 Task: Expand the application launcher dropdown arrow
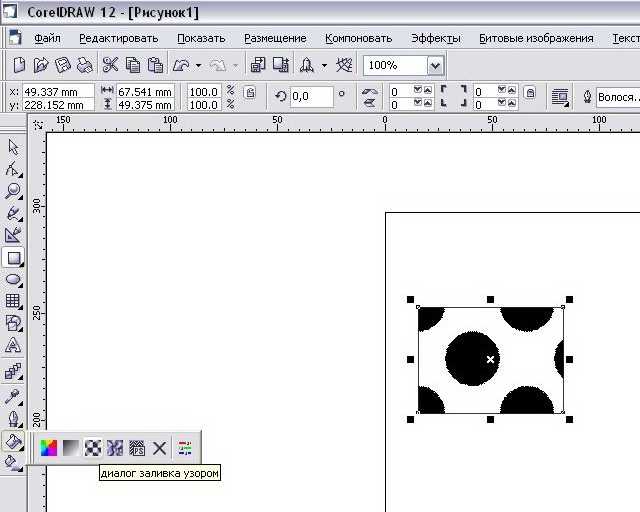(x=324, y=65)
